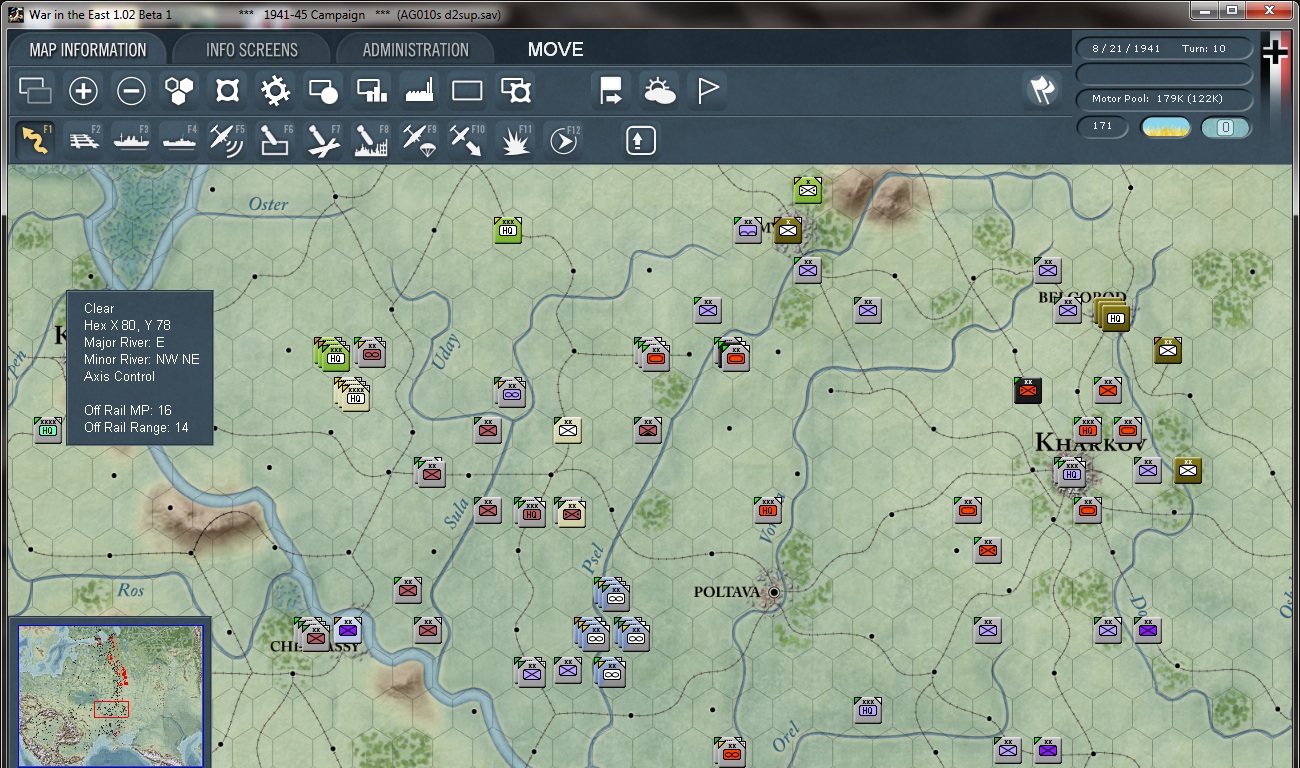The image size is (1300, 768).
Task: Activate F5 air recon plane icon
Action: coord(228,140)
